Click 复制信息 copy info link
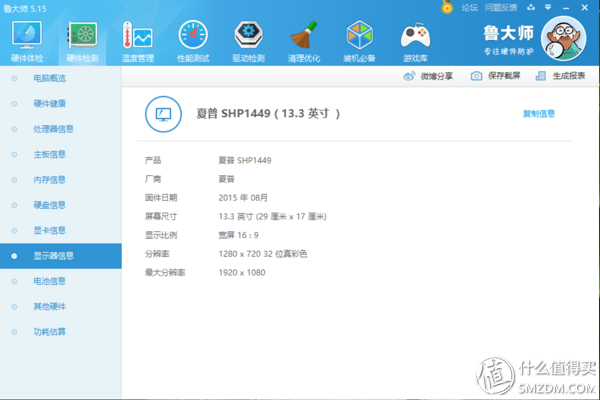Image resolution: width=600 pixels, height=400 pixels. tap(539, 114)
